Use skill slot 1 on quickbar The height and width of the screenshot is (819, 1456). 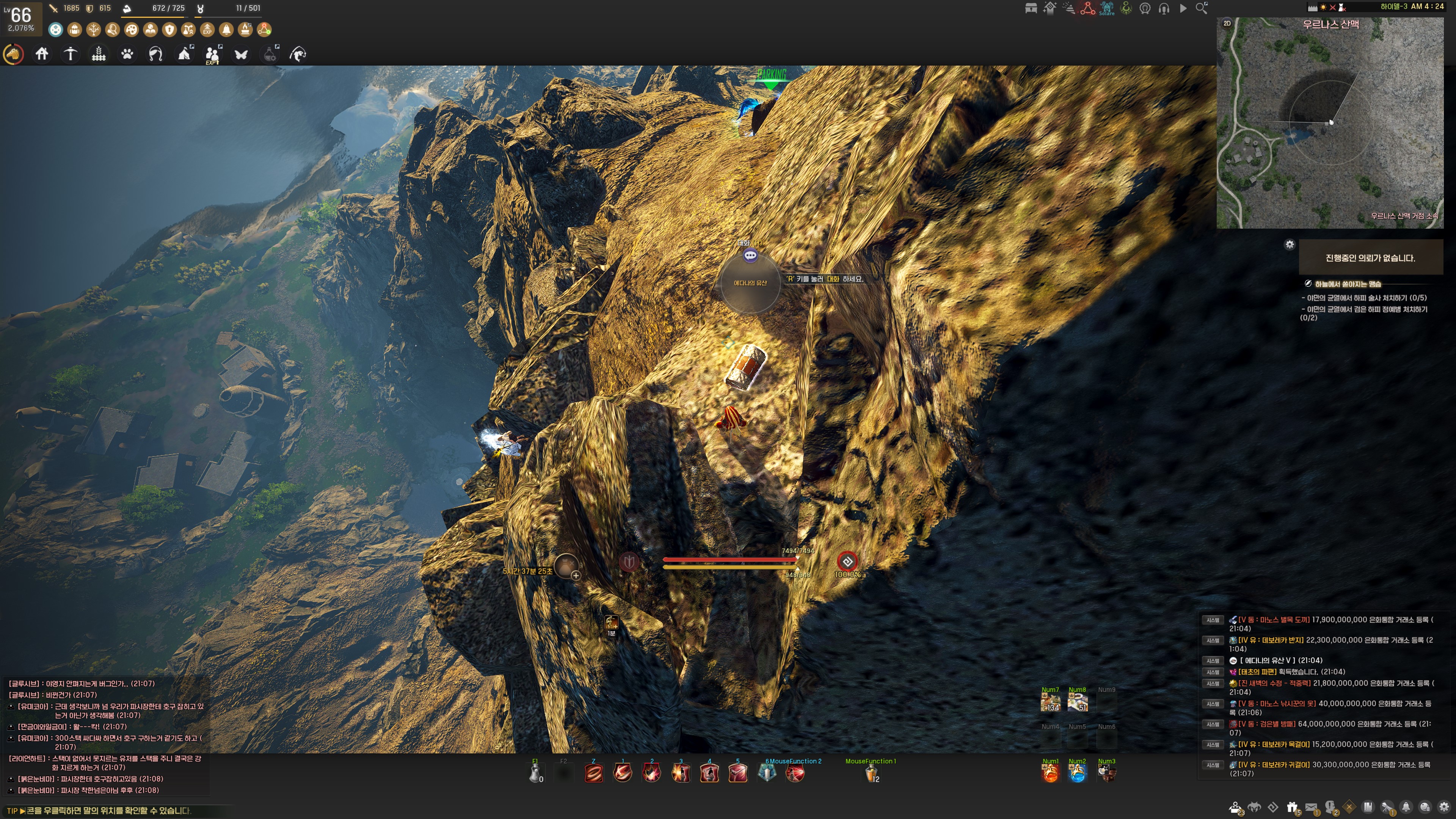click(622, 773)
